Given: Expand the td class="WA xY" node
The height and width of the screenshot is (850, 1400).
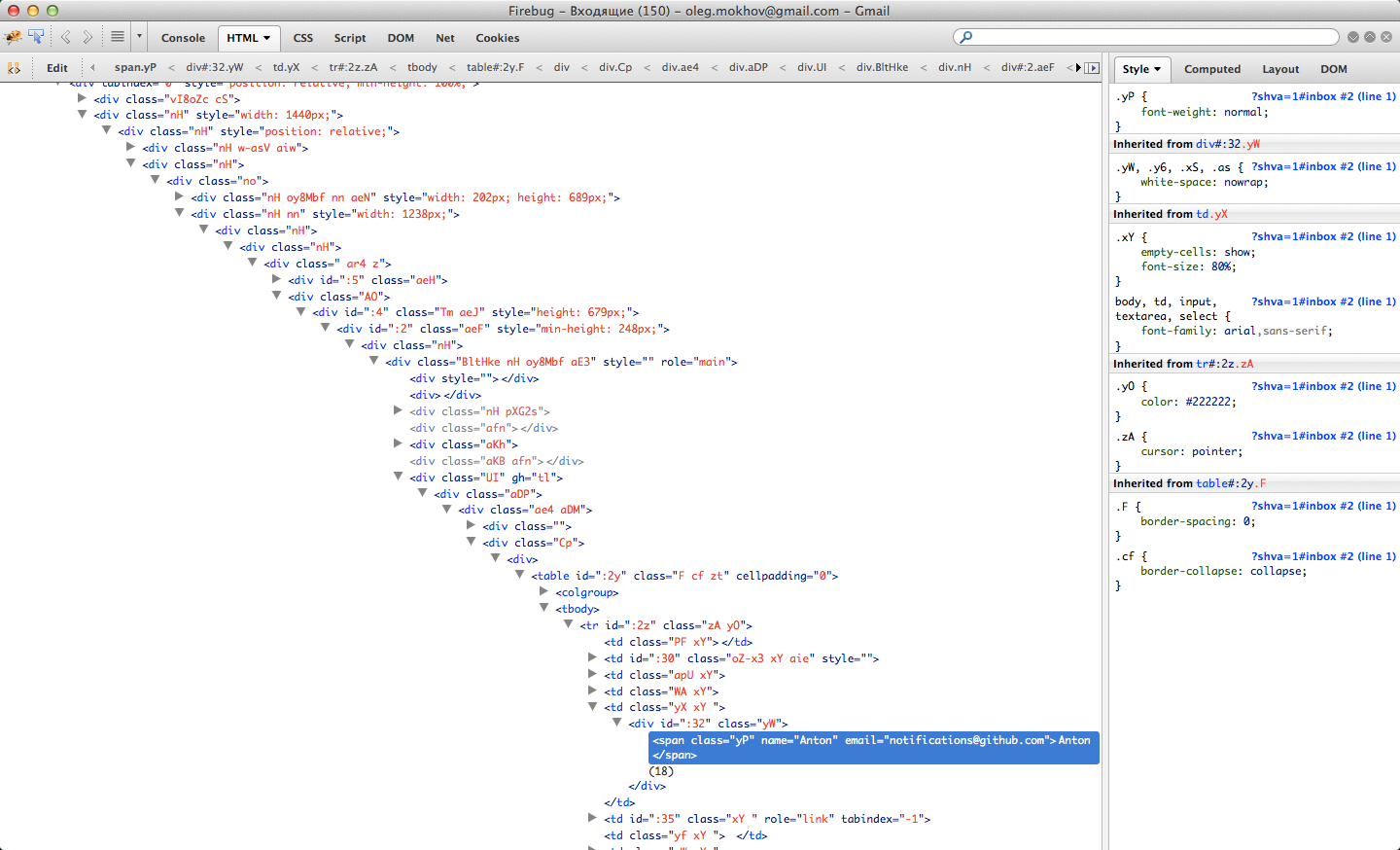Looking at the screenshot, I should pyautogui.click(x=593, y=691).
